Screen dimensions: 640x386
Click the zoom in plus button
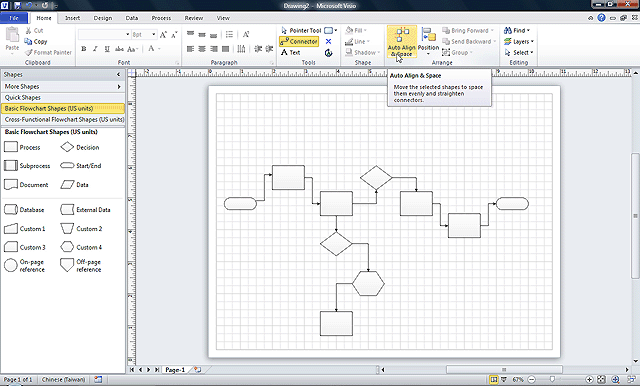589,379
